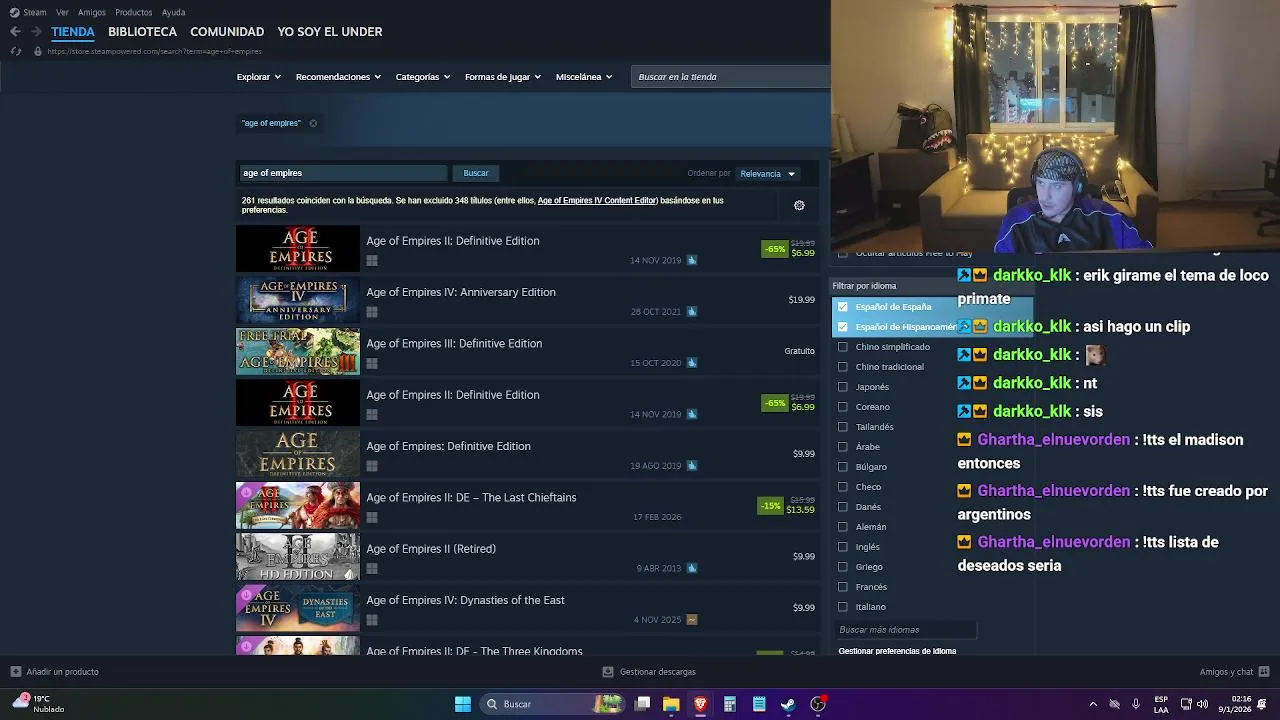Click the blue icon beside date 9 ABR 2013

tap(692, 568)
